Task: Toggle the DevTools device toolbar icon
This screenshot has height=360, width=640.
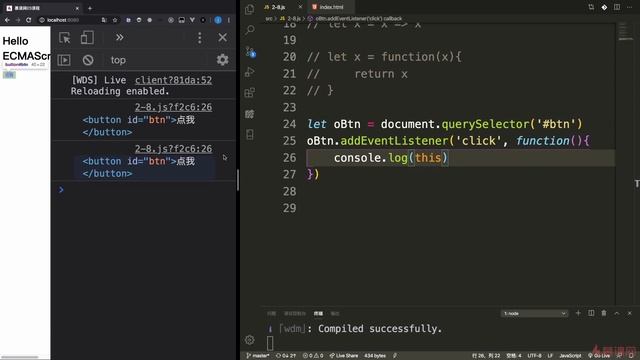Action: point(87,38)
